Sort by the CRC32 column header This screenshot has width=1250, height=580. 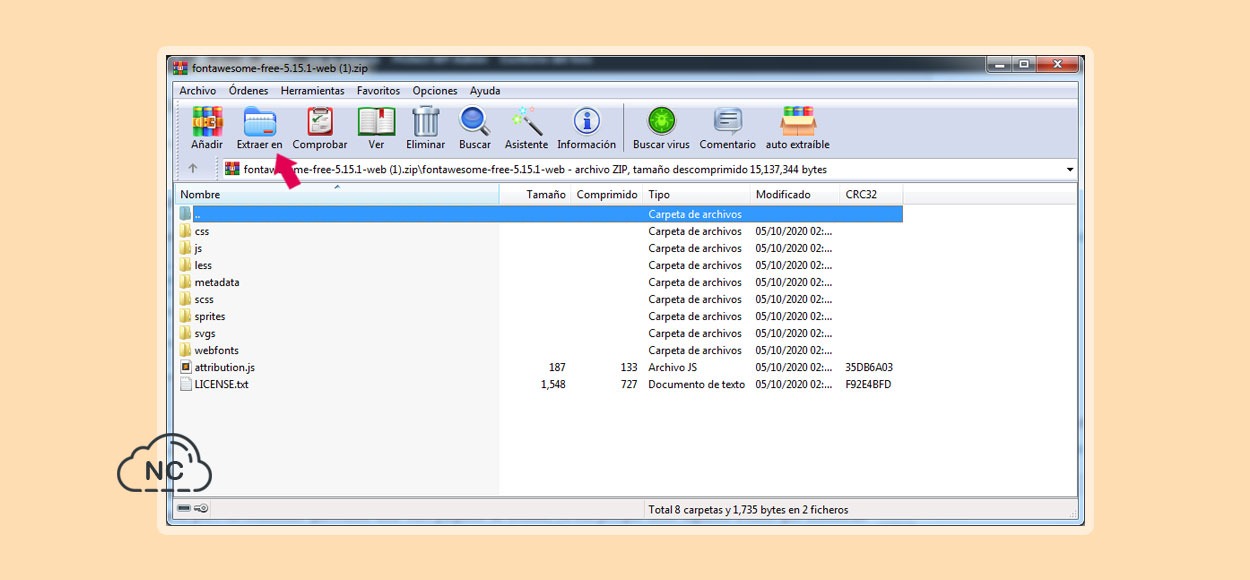point(871,195)
